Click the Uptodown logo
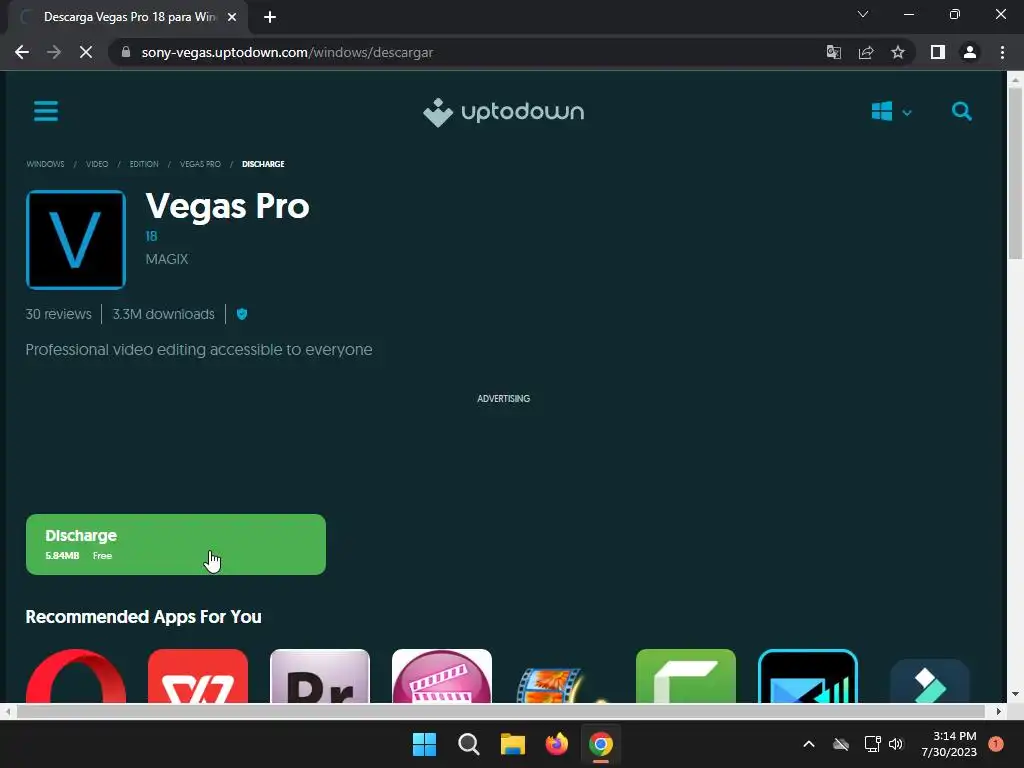 click(x=504, y=112)
